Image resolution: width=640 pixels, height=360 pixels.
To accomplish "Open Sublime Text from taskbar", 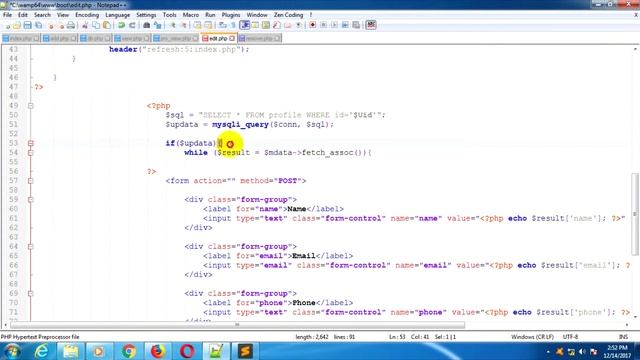I will [245, 351].
